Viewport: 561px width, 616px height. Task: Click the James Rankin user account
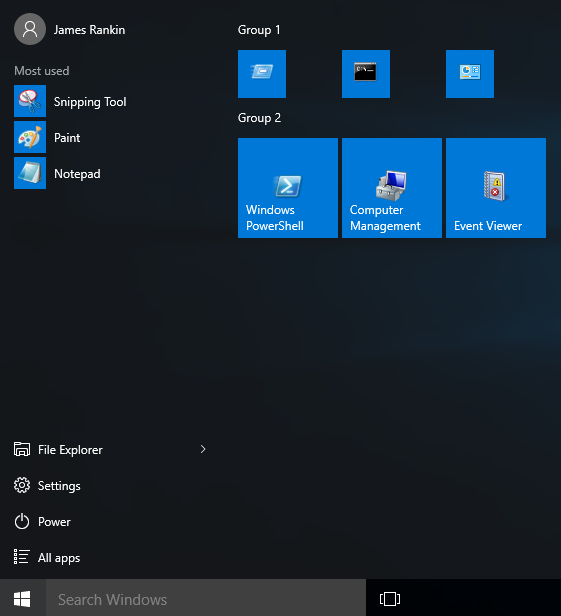coord(70,29)
